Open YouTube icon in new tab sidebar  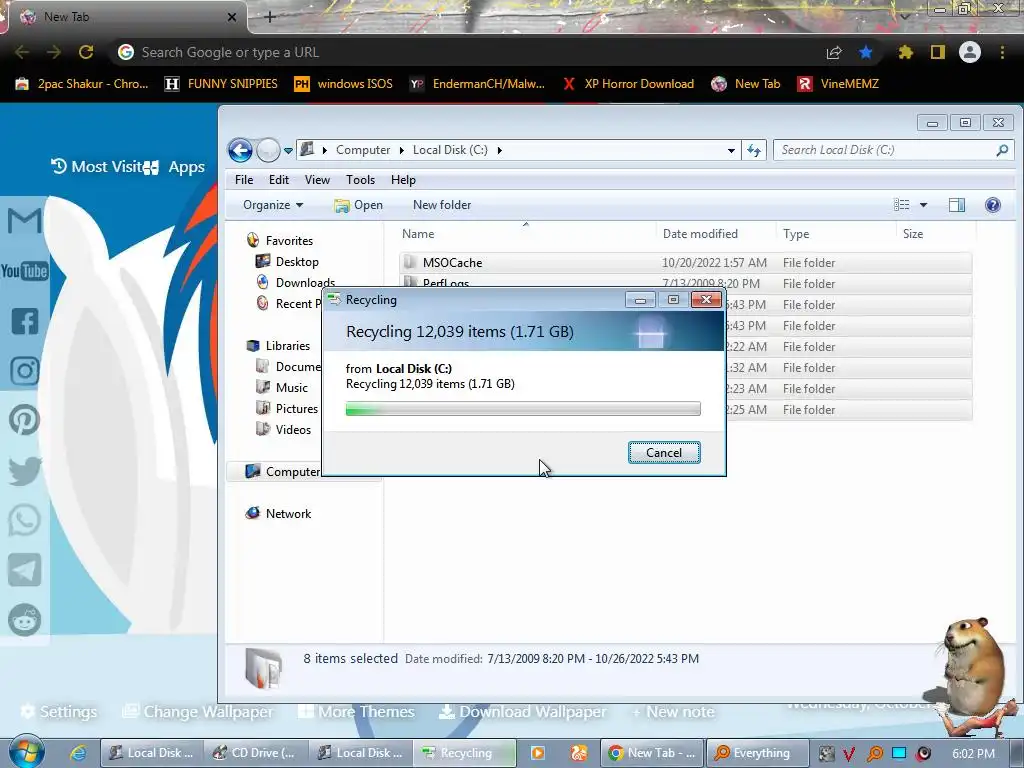24,271
